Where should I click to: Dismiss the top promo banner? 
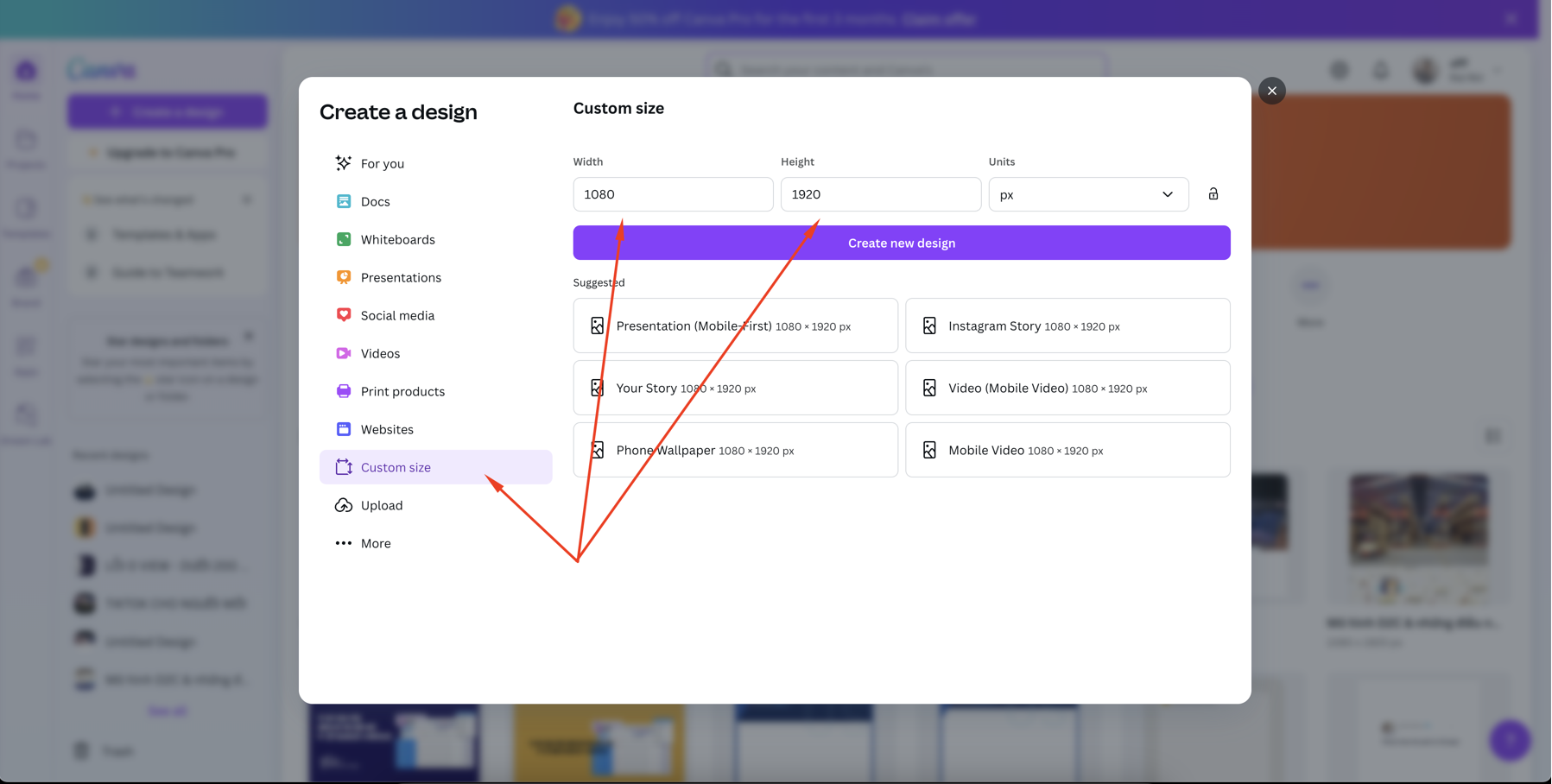coord(1511,18)
